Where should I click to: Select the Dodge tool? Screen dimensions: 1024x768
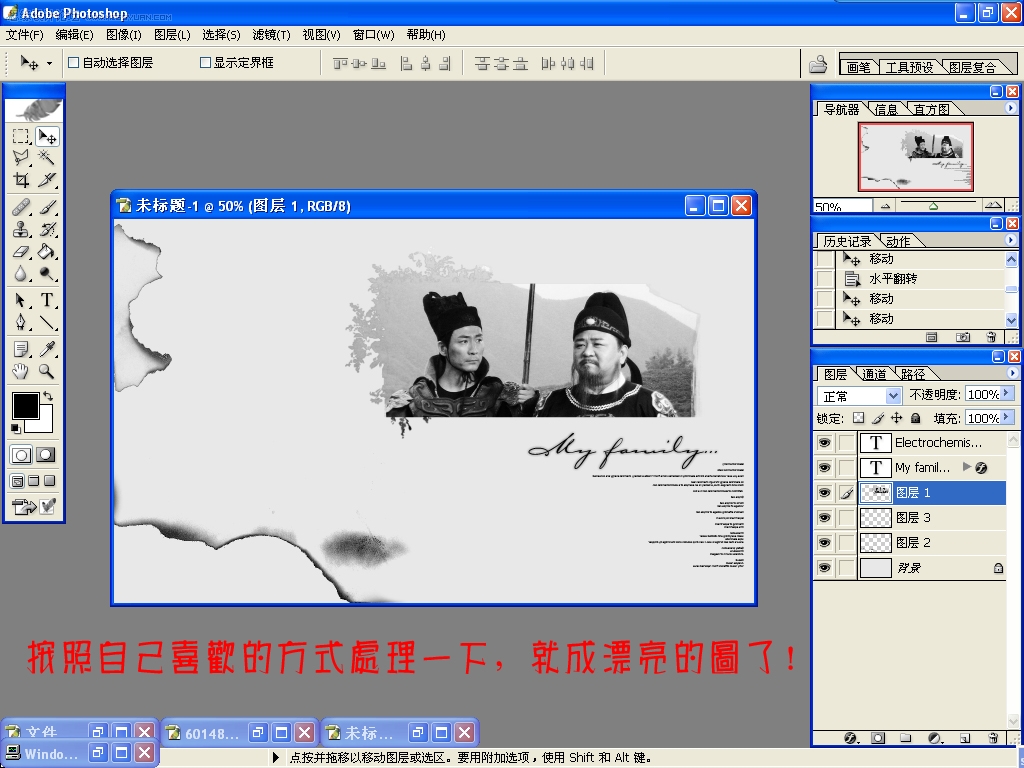[47, 274]
